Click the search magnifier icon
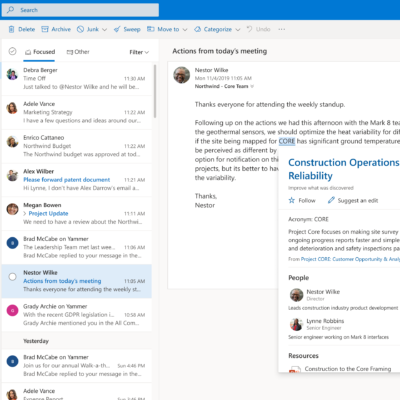The height and width of the screenshot is (400, 400). [10, 10]
